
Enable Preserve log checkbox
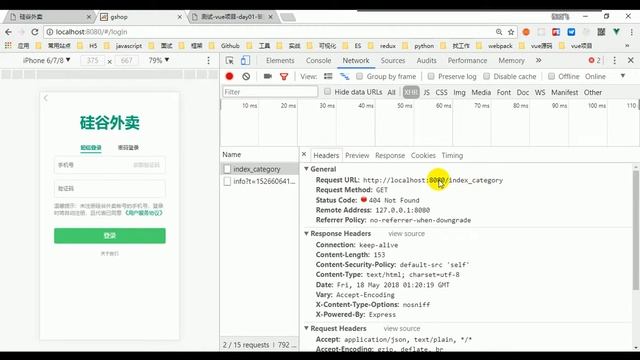(x=431, y=76)
